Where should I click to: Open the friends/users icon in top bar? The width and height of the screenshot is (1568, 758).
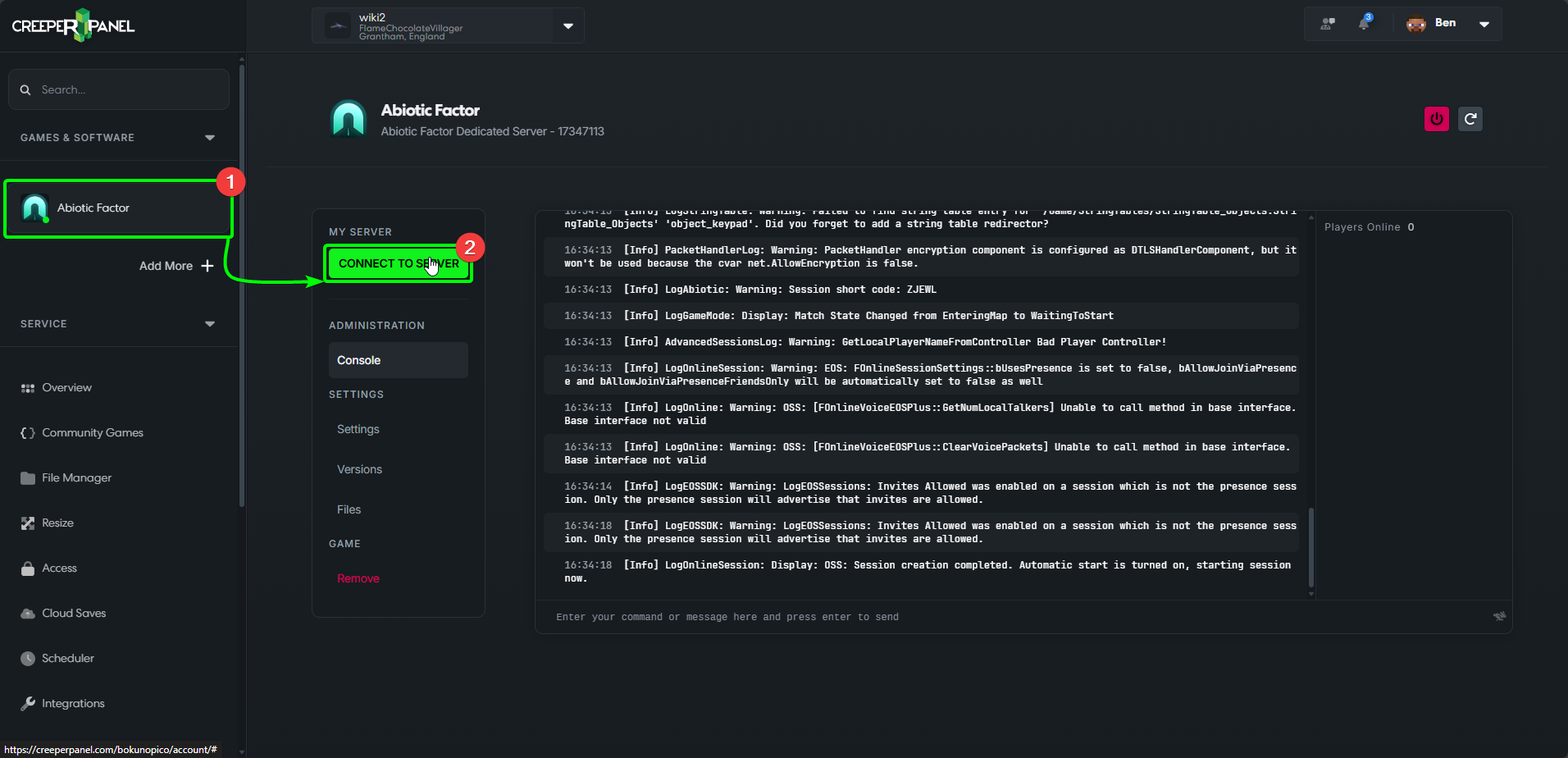click(x=1328, y=24)
